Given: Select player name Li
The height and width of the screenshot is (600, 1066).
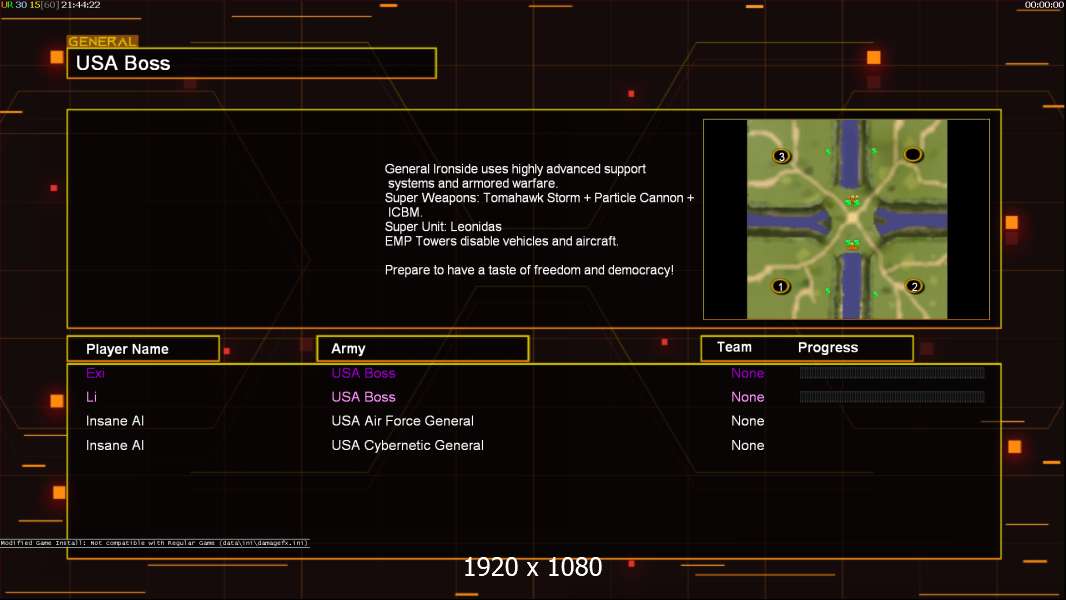Looking at the screenshot, I should (91, 397).
